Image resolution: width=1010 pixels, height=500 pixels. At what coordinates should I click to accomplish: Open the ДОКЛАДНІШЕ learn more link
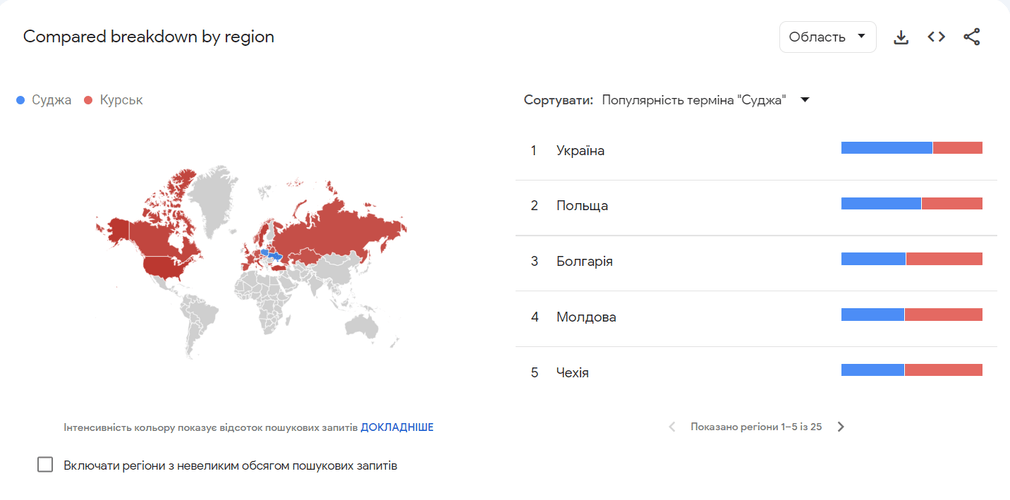[397, 427]
